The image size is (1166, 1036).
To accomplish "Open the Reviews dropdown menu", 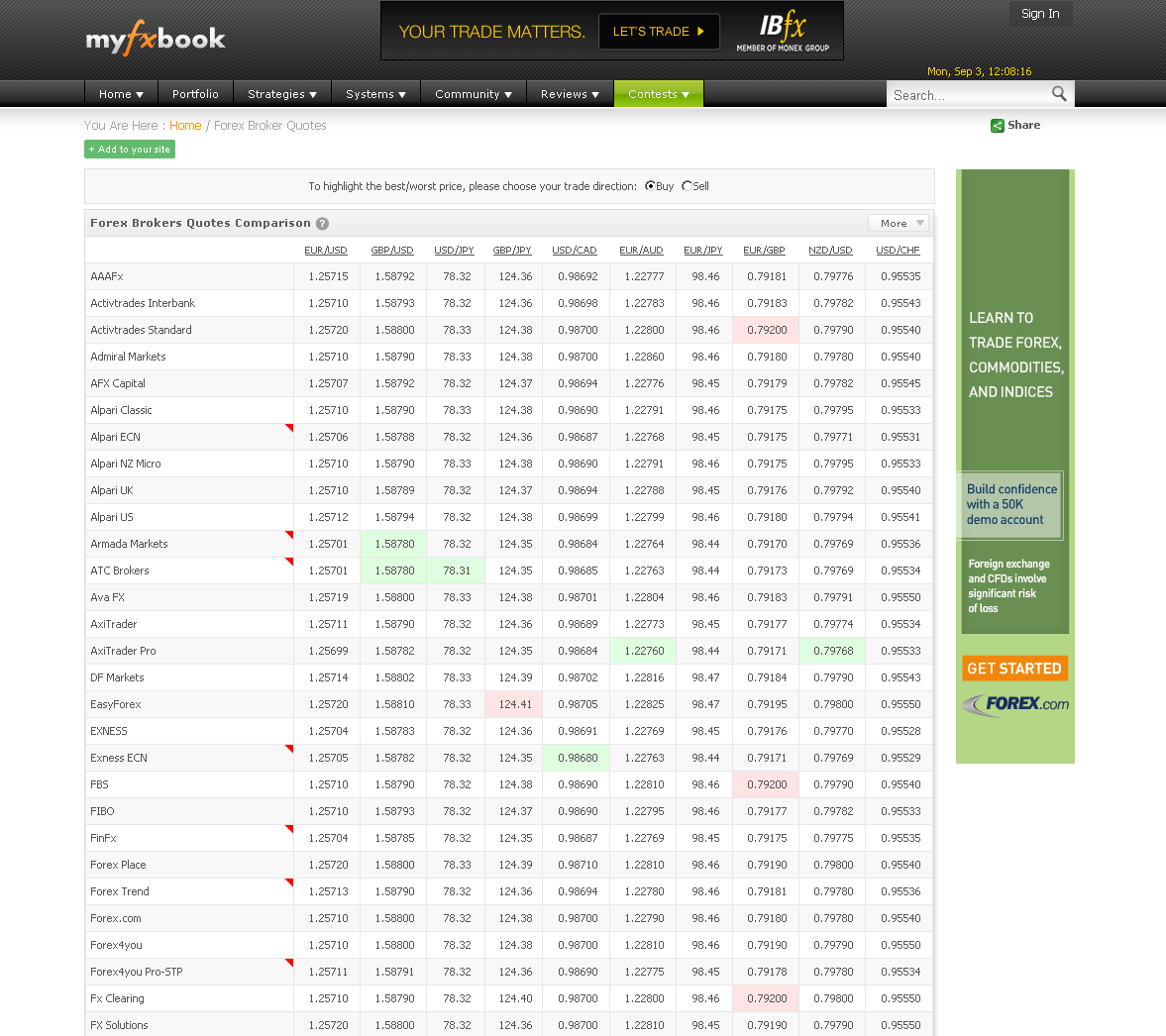I will (x=570, y=94).
